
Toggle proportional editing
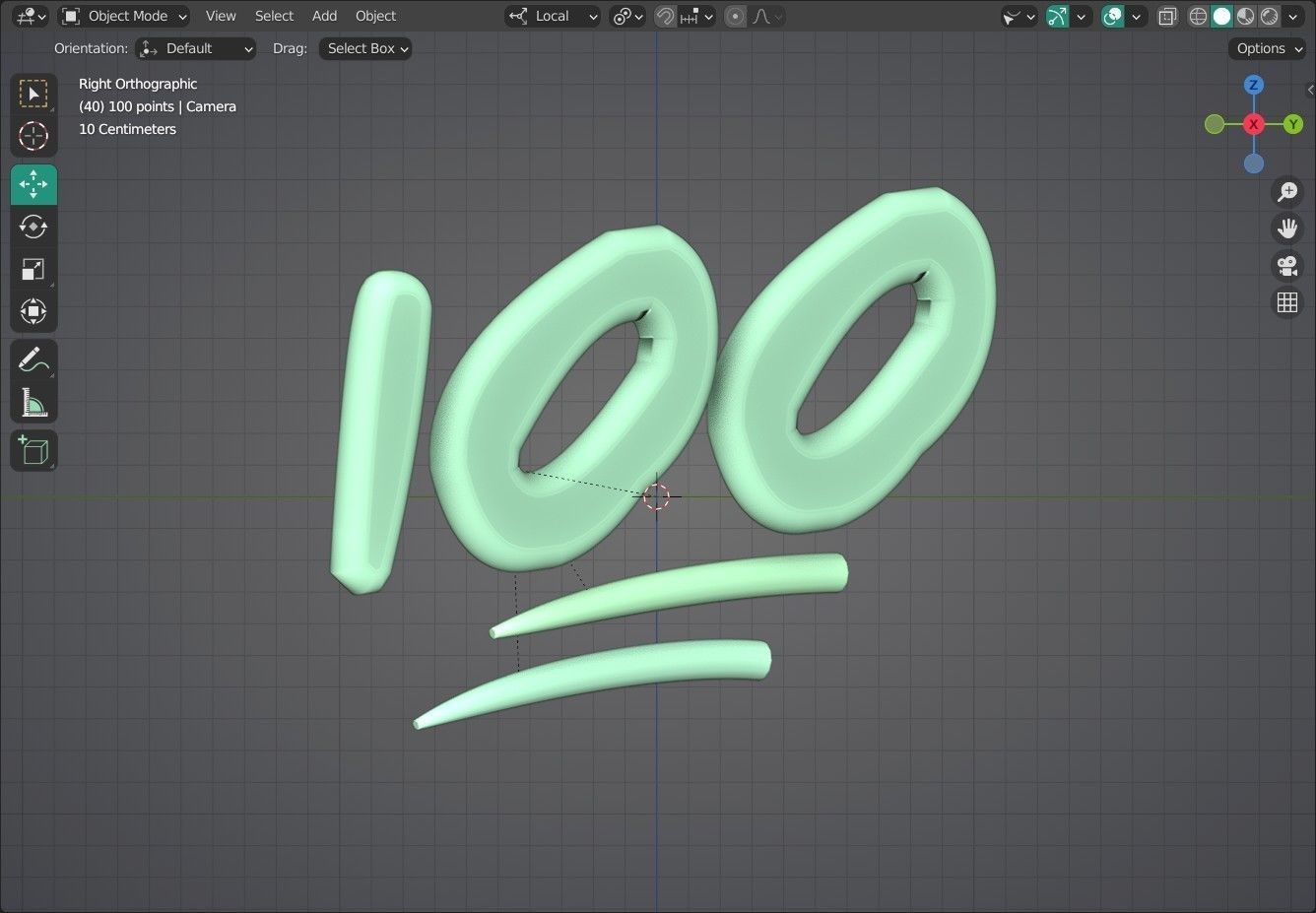click(735, 16)
